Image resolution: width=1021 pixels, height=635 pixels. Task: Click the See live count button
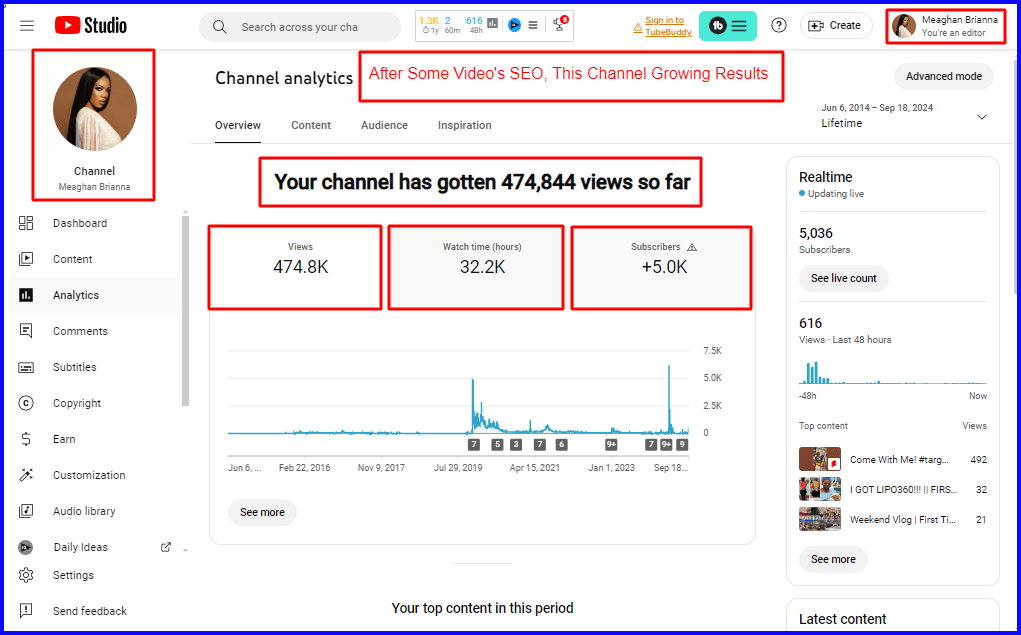[x=843, y=278]
